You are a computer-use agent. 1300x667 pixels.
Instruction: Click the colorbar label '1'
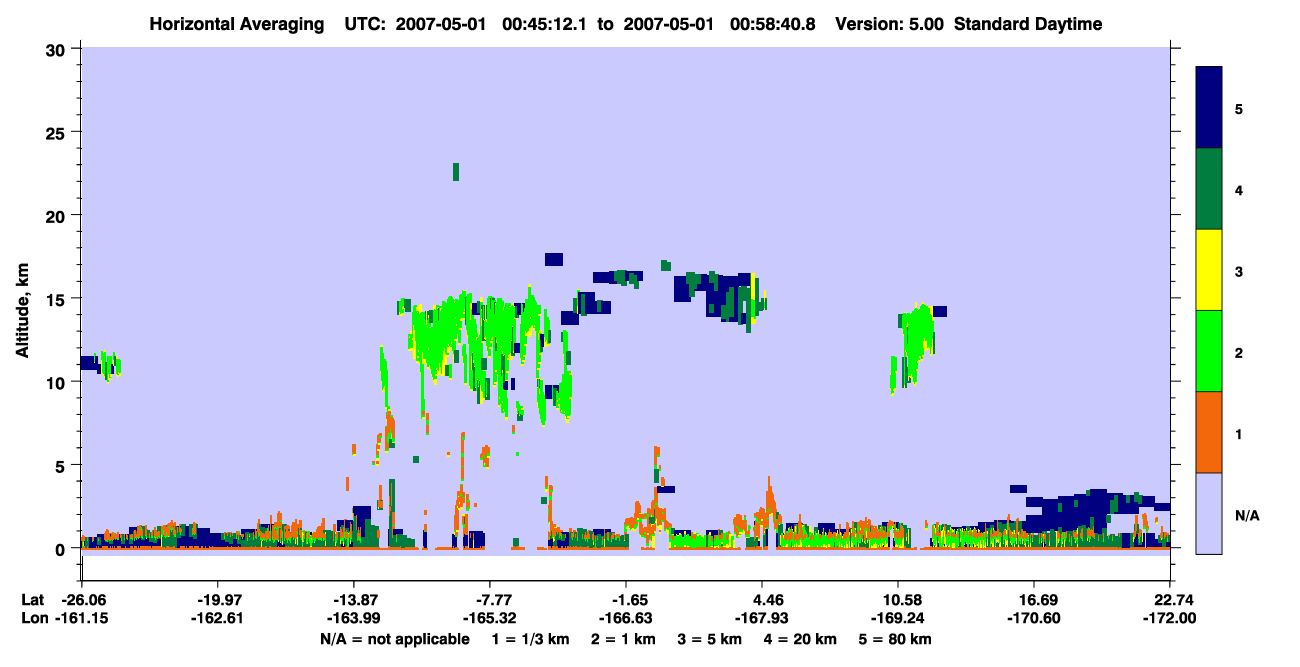(1239, 432)
